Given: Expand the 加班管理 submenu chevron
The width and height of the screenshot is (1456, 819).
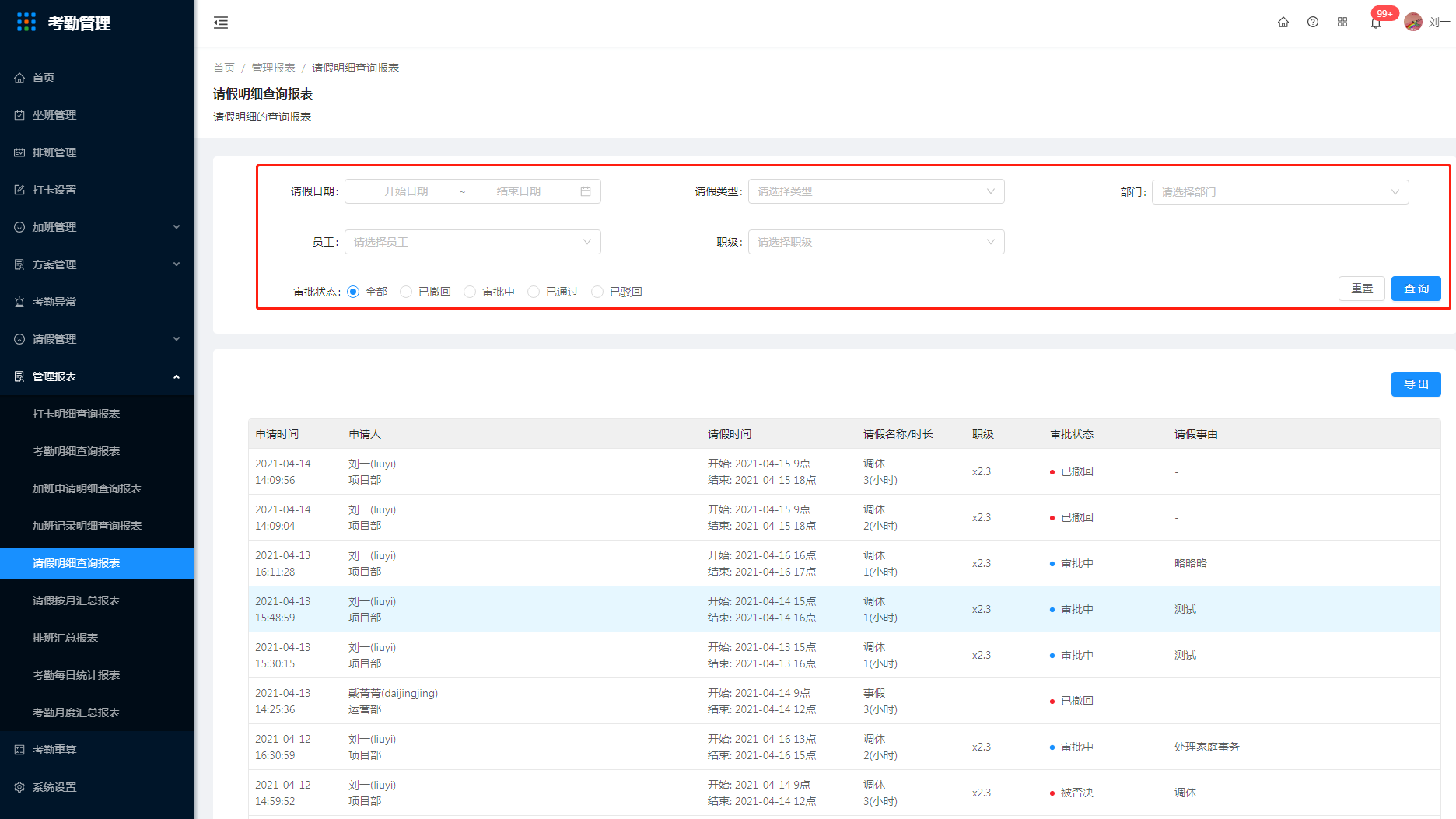Looking at the screenshot, I should [177, 227].
